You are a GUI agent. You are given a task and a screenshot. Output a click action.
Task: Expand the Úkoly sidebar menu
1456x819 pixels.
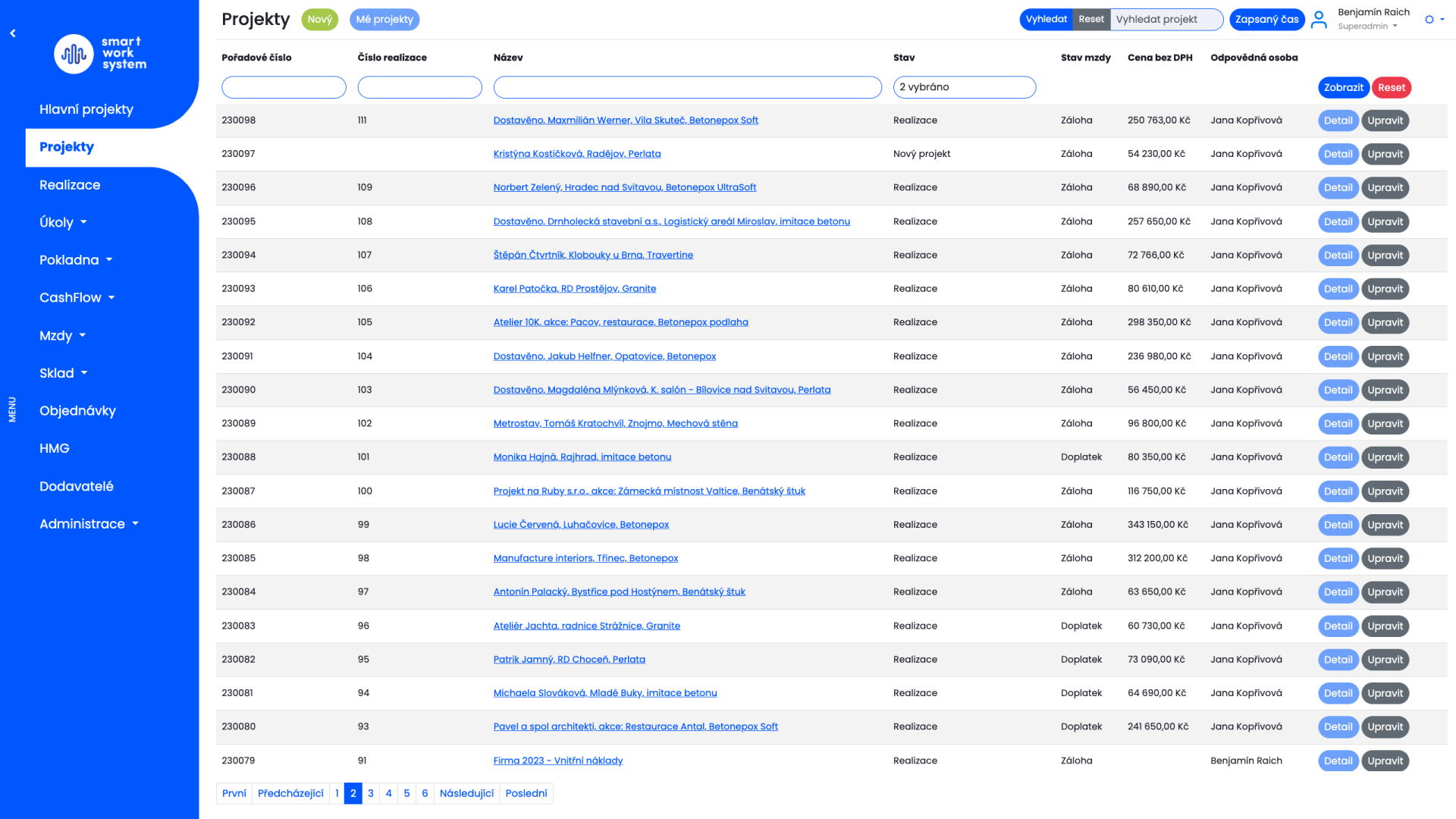(x=64, y=222)
